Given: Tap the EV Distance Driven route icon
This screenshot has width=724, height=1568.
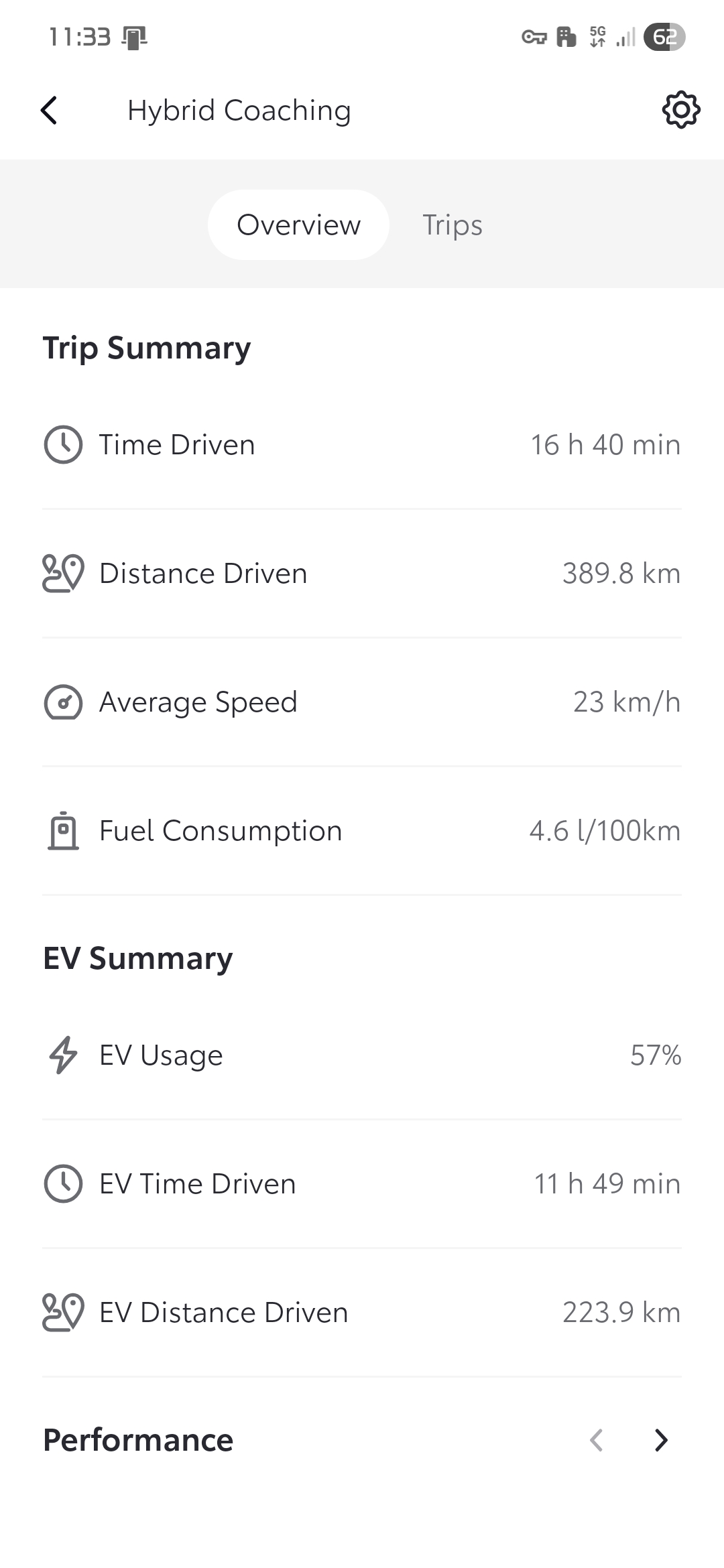Looking at the screenshot, I should (63, 1313).
